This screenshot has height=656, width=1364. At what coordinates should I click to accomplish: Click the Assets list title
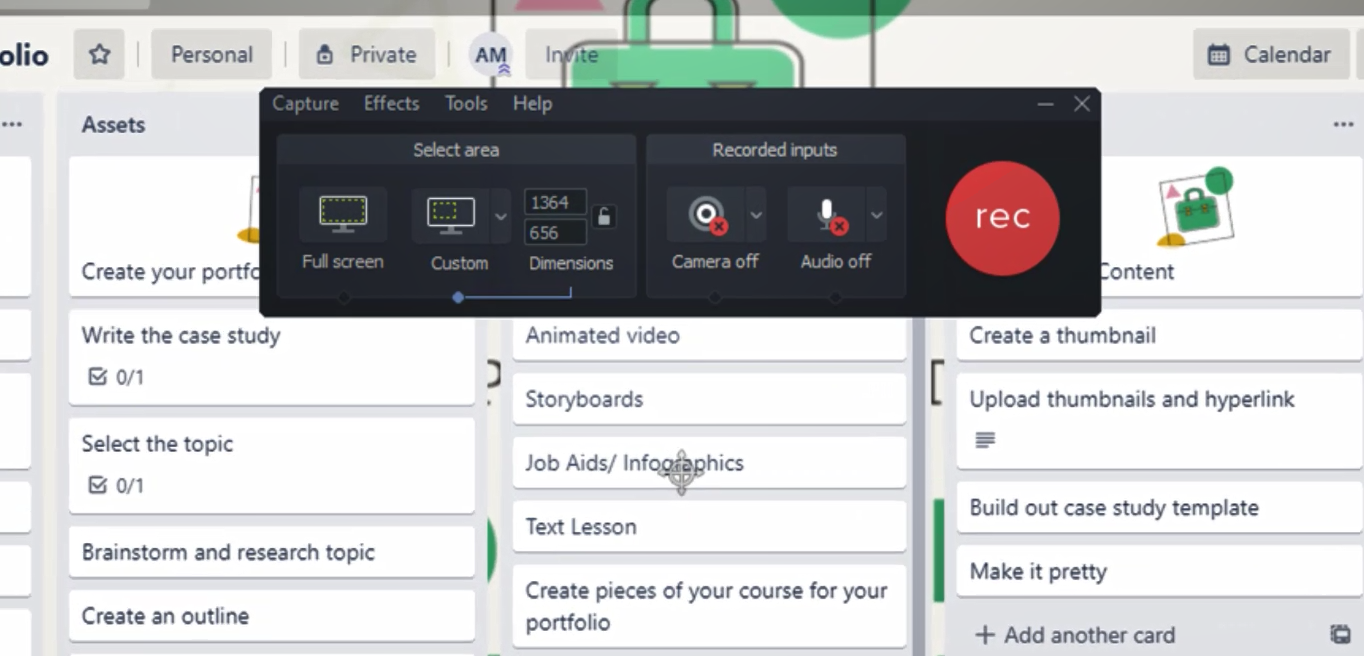pos(113,125)
